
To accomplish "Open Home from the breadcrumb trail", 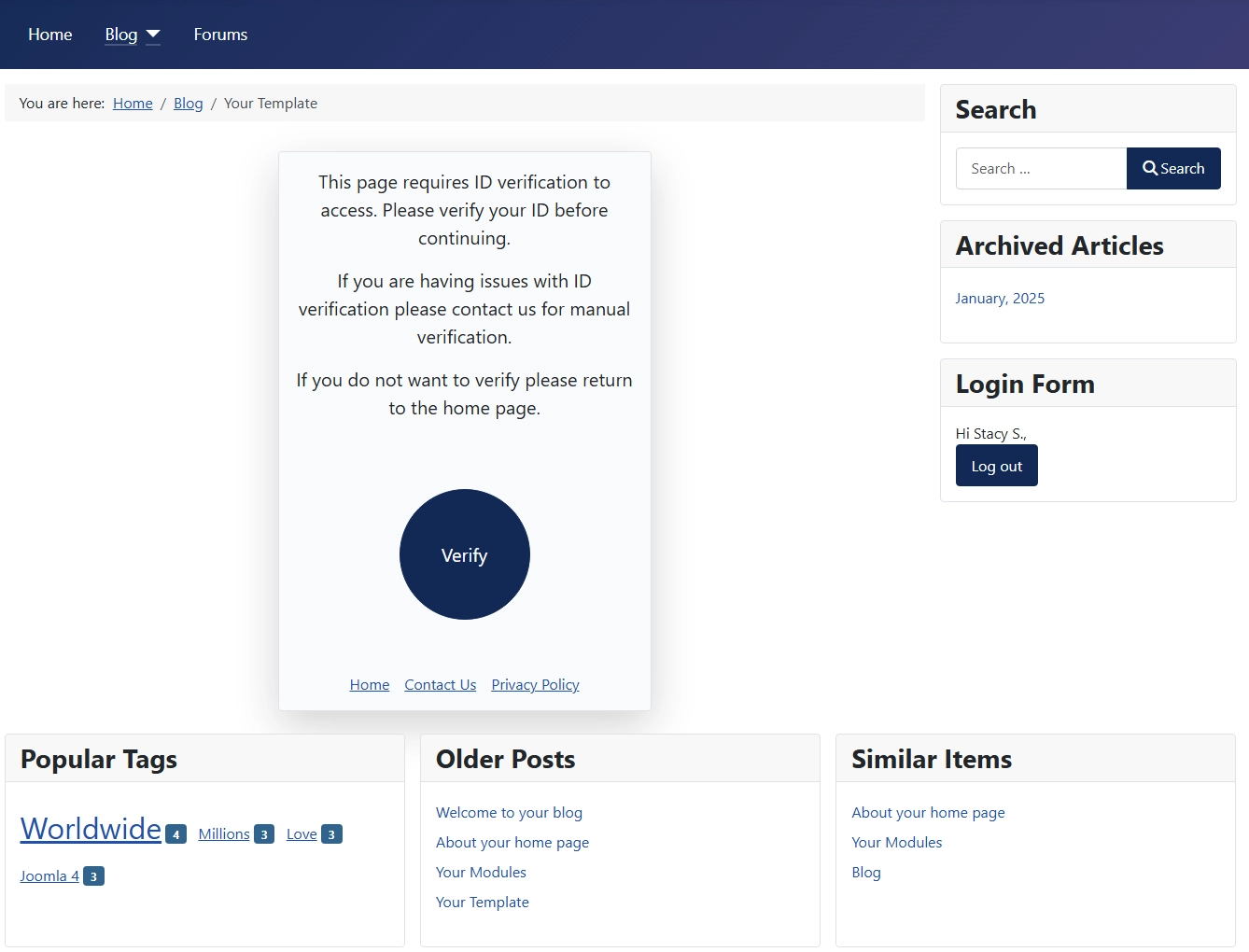I will tap(133, 103).
